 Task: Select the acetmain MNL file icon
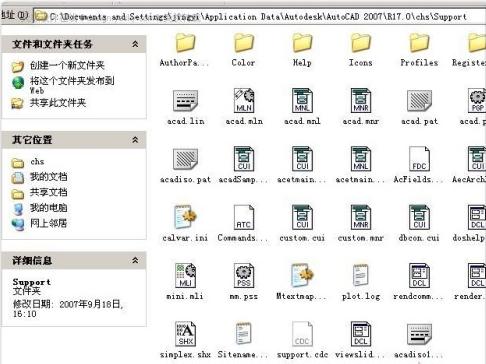coord(361,159)
